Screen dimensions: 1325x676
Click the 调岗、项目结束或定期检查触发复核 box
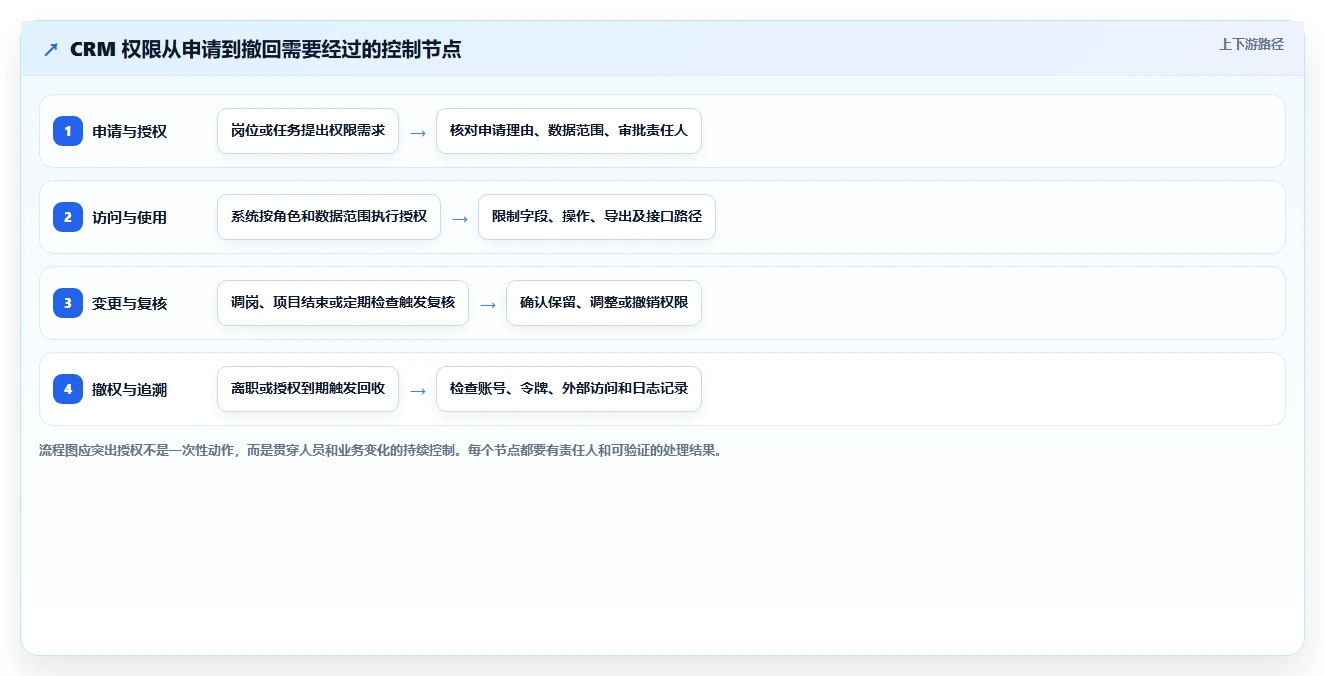coord(343,303)
